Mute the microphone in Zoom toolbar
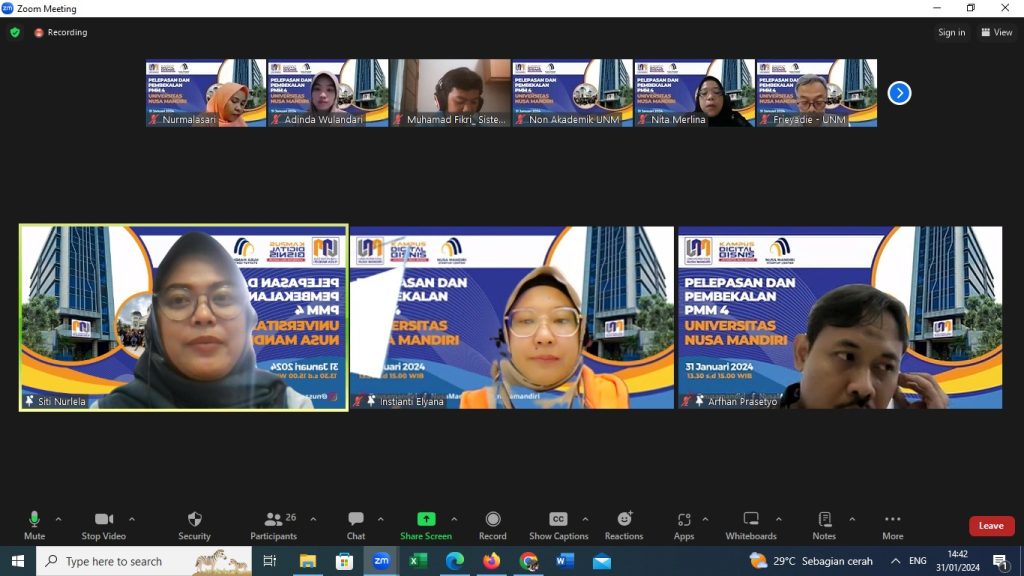The height and width of the screenshot is (576, 1024). pyautogui.click(x=34, y=526)
